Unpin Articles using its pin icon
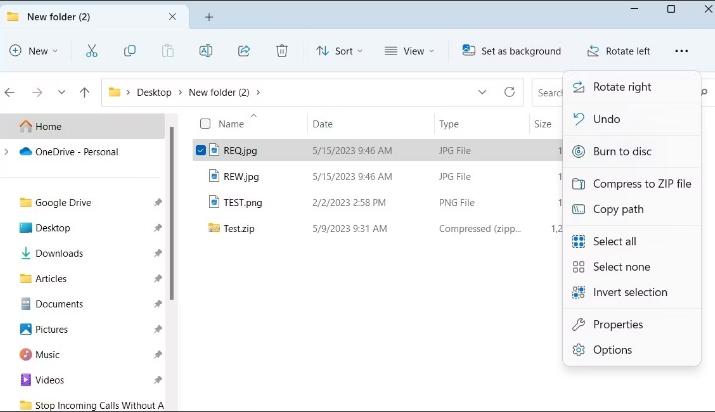Screen dimensions: 715x412 pos(158,278)
